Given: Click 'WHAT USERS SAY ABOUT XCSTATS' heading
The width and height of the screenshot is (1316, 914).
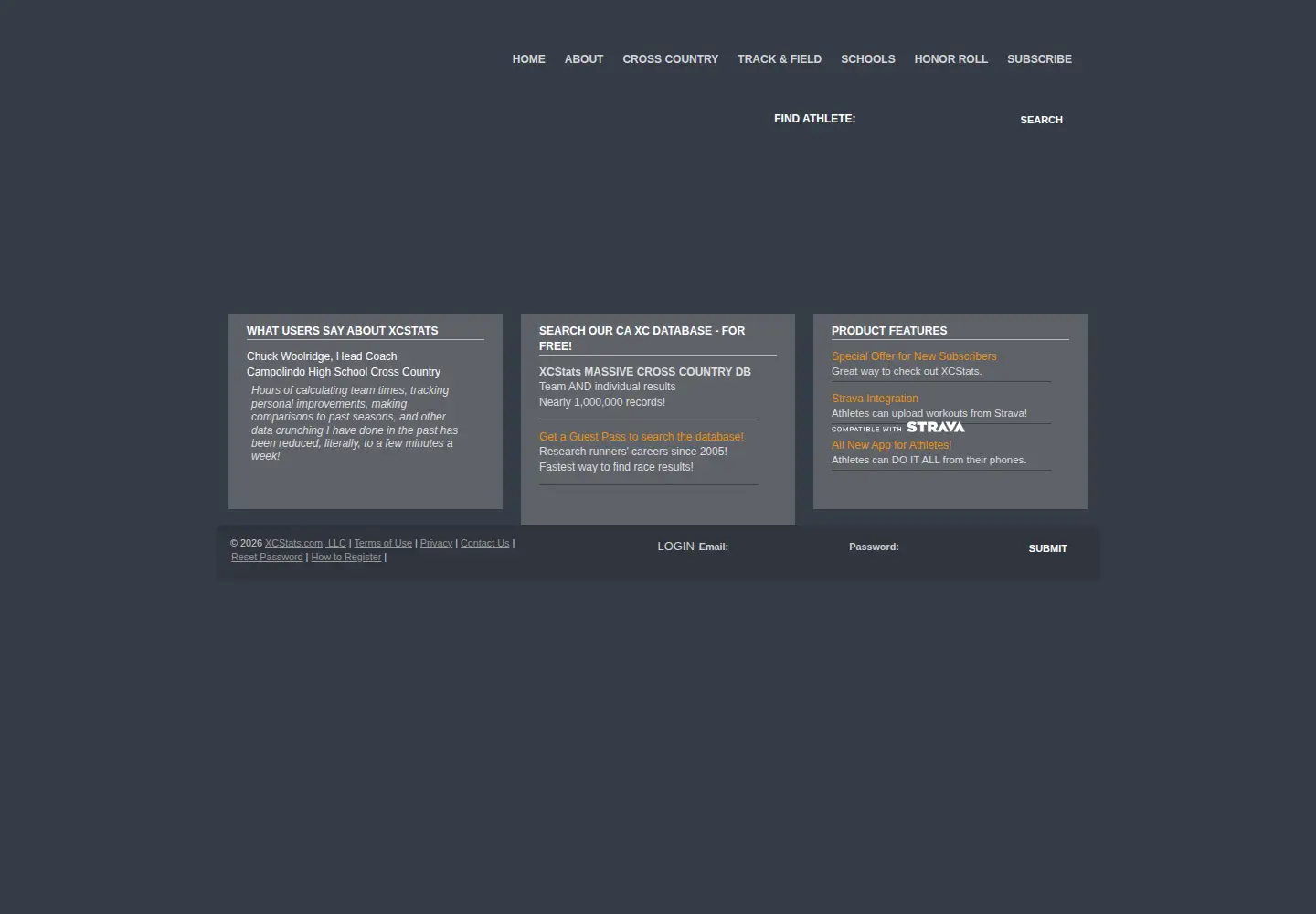Looking at the screenshot, I should coord(342,331).
